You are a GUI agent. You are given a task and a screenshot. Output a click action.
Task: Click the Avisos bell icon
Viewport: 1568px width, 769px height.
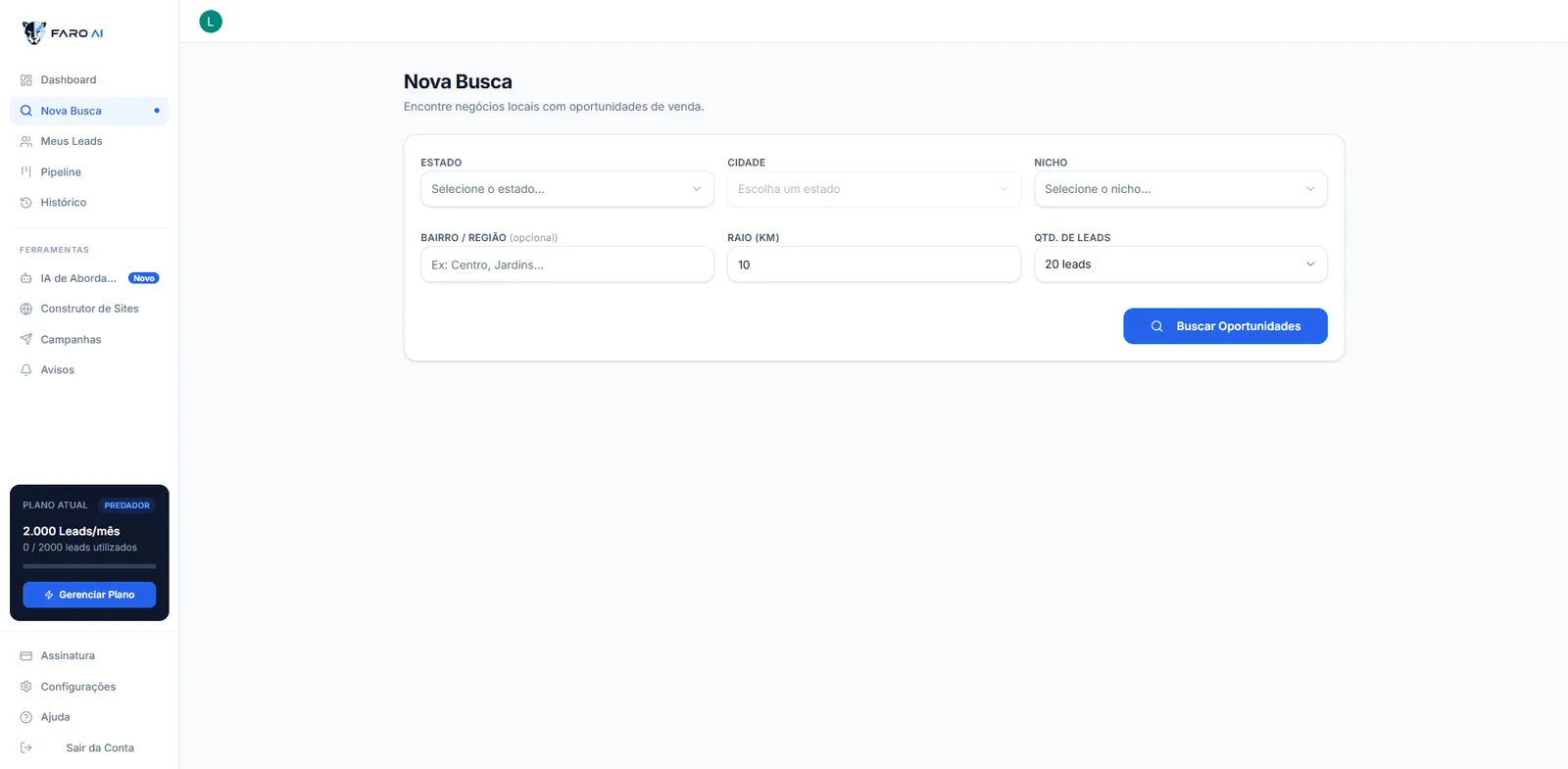[26, 370]
